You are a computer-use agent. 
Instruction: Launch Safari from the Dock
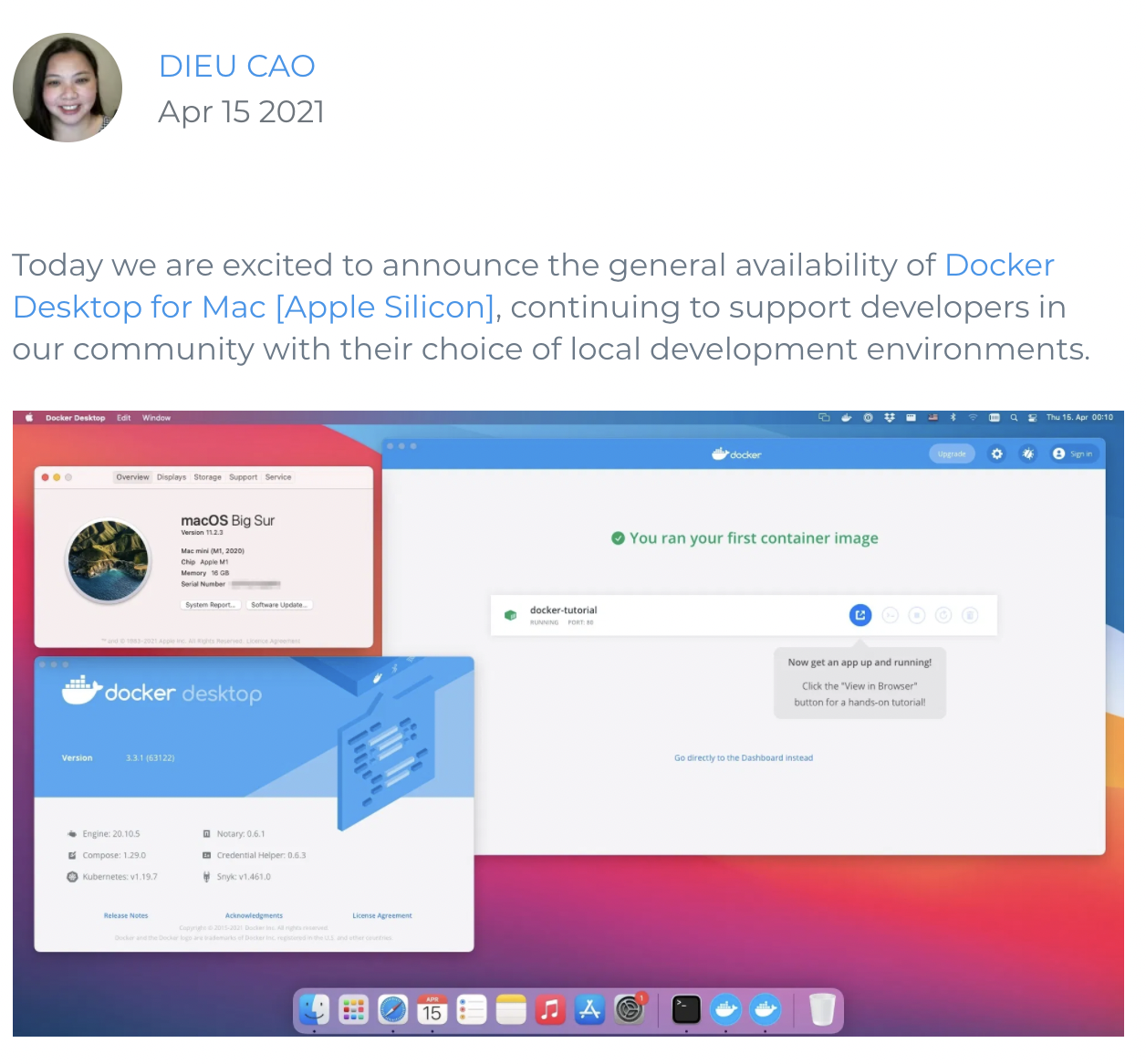(x=393, y=1009)
